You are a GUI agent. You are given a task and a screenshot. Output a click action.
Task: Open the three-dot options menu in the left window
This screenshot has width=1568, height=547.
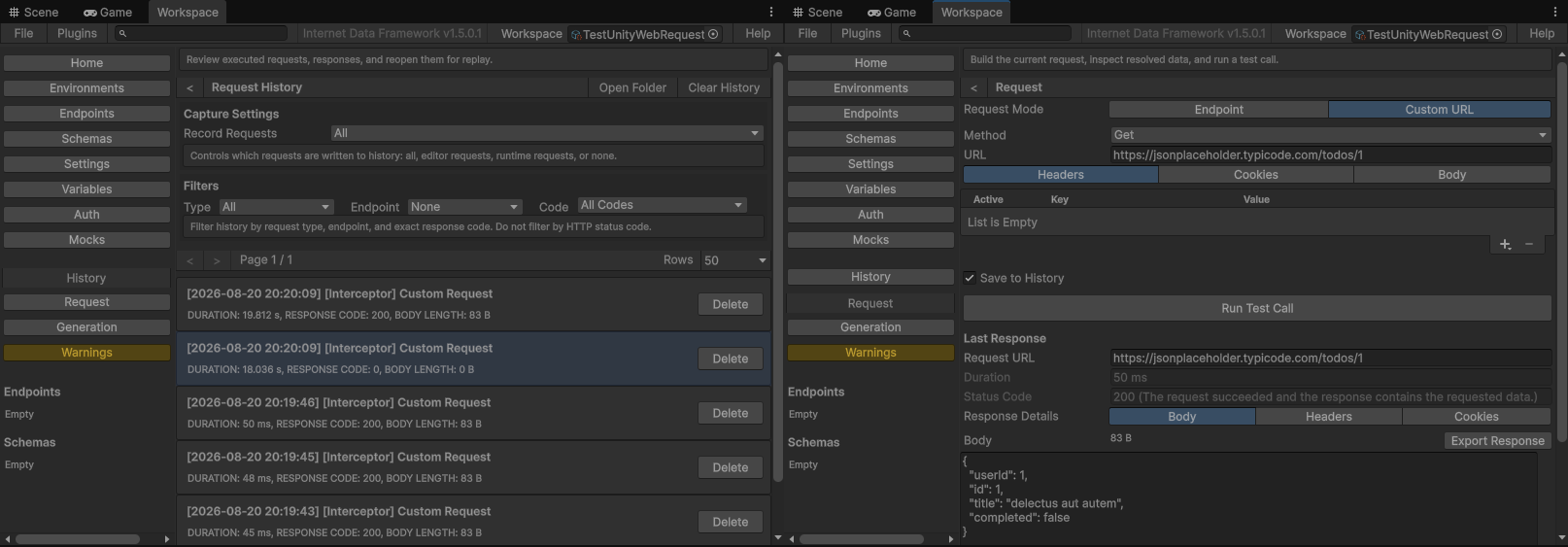click(x=771, y=12)
